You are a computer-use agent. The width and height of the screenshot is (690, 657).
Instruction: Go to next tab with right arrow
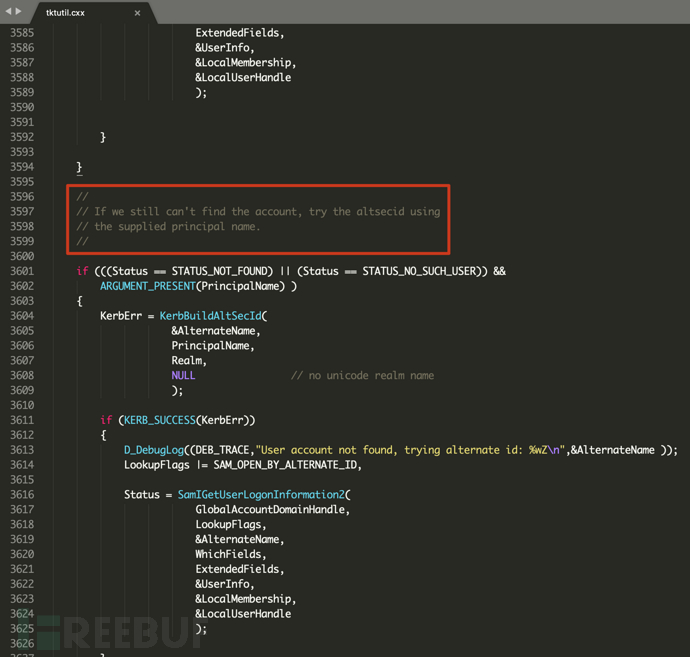[18, 11]
